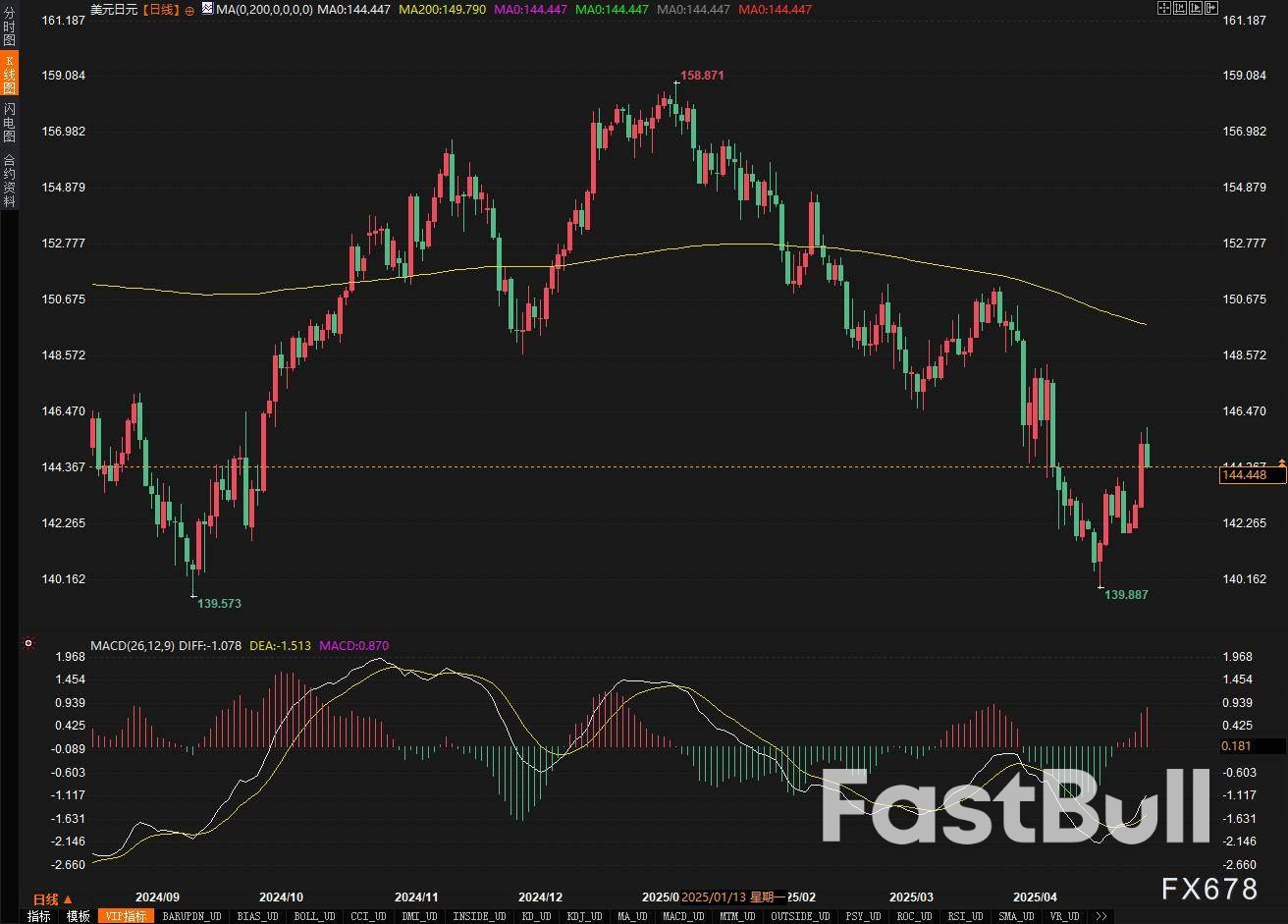Click the red circular icon beside MACD label
Viewport: 1288px width, 924px height.
28,644
